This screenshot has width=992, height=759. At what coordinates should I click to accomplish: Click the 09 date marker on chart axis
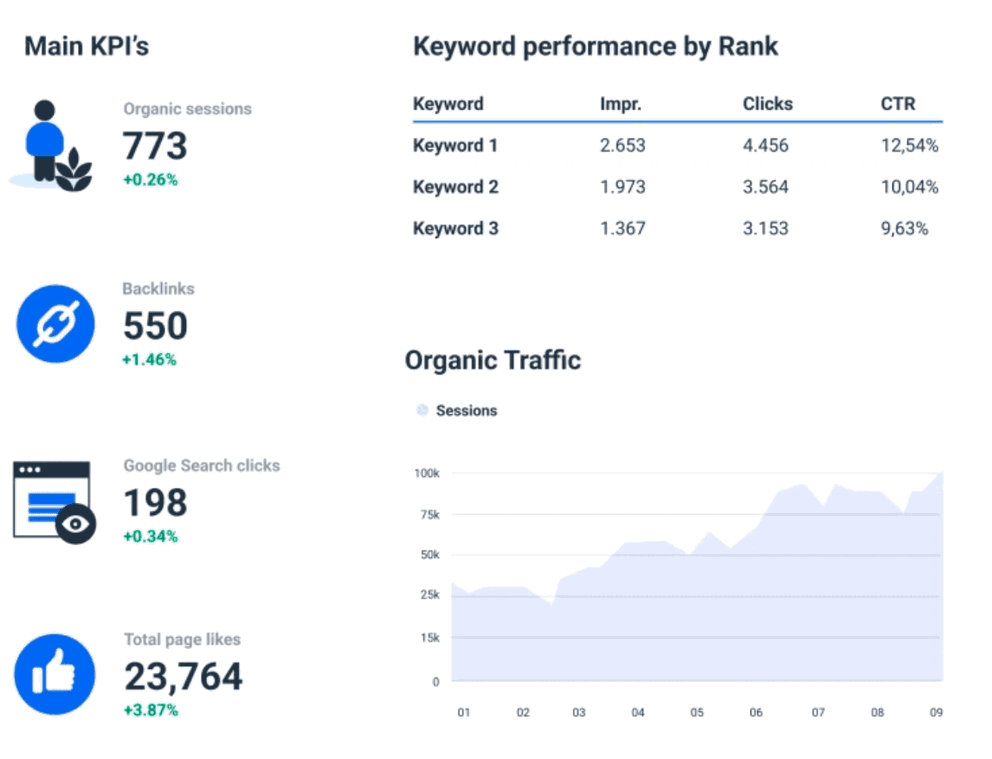pyautogui.click(x=936, y=713)
